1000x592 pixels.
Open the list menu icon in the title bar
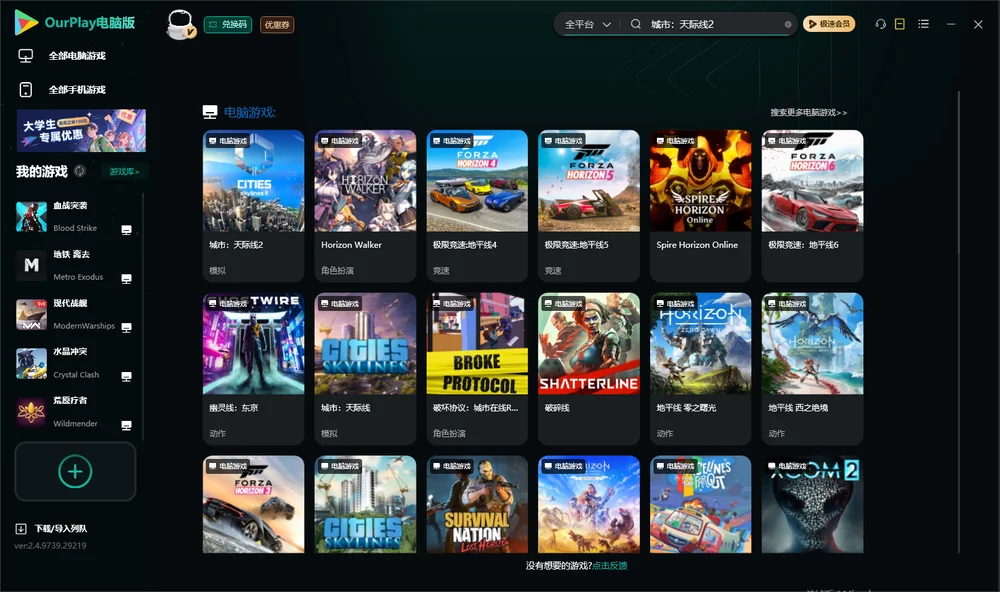point(923,24)
